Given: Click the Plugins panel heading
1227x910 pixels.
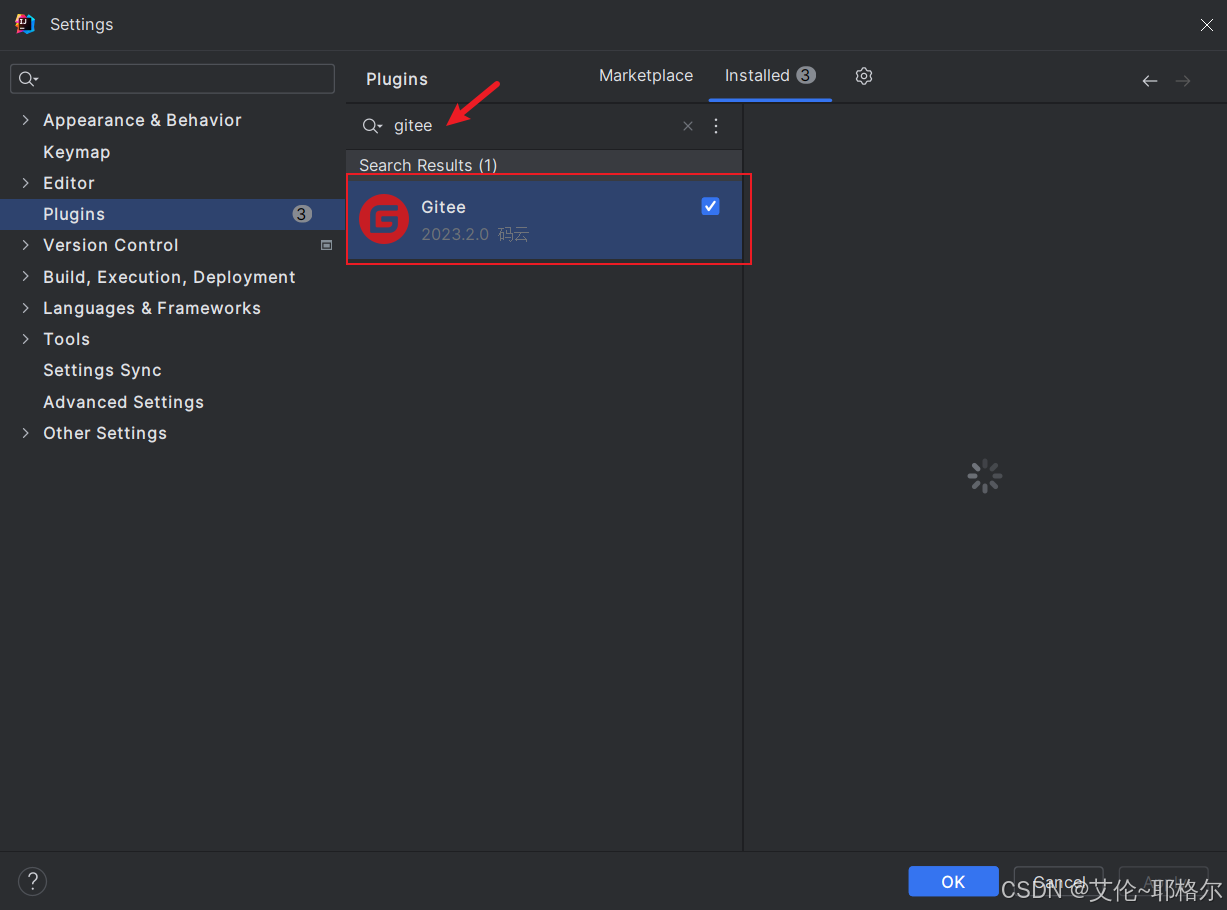Looking at the screenshot, I should (397, 79).
